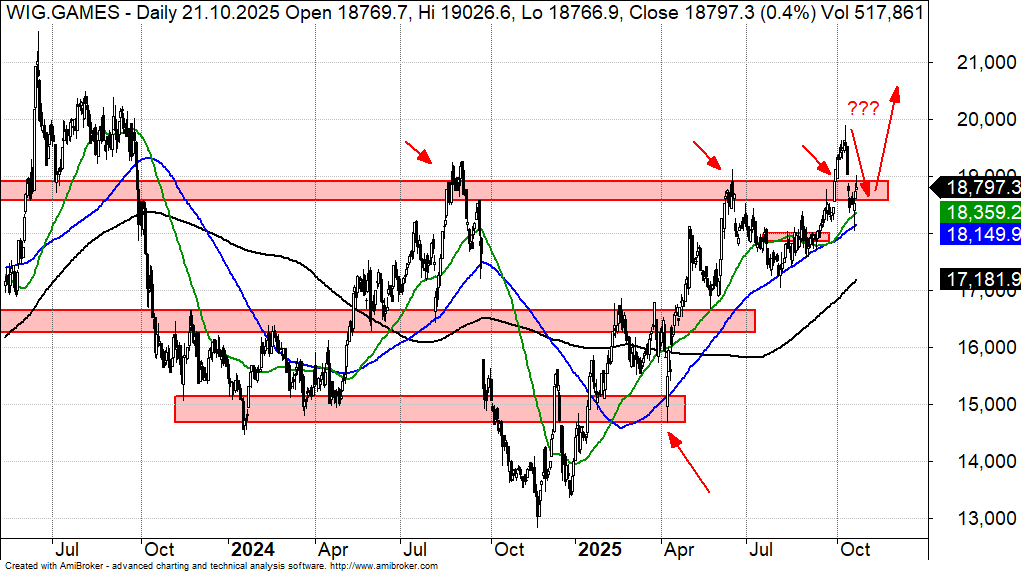Click the 2024 label on time axis
The height and width of the screenshot is (572, 1021).
[x=251, y=549]
